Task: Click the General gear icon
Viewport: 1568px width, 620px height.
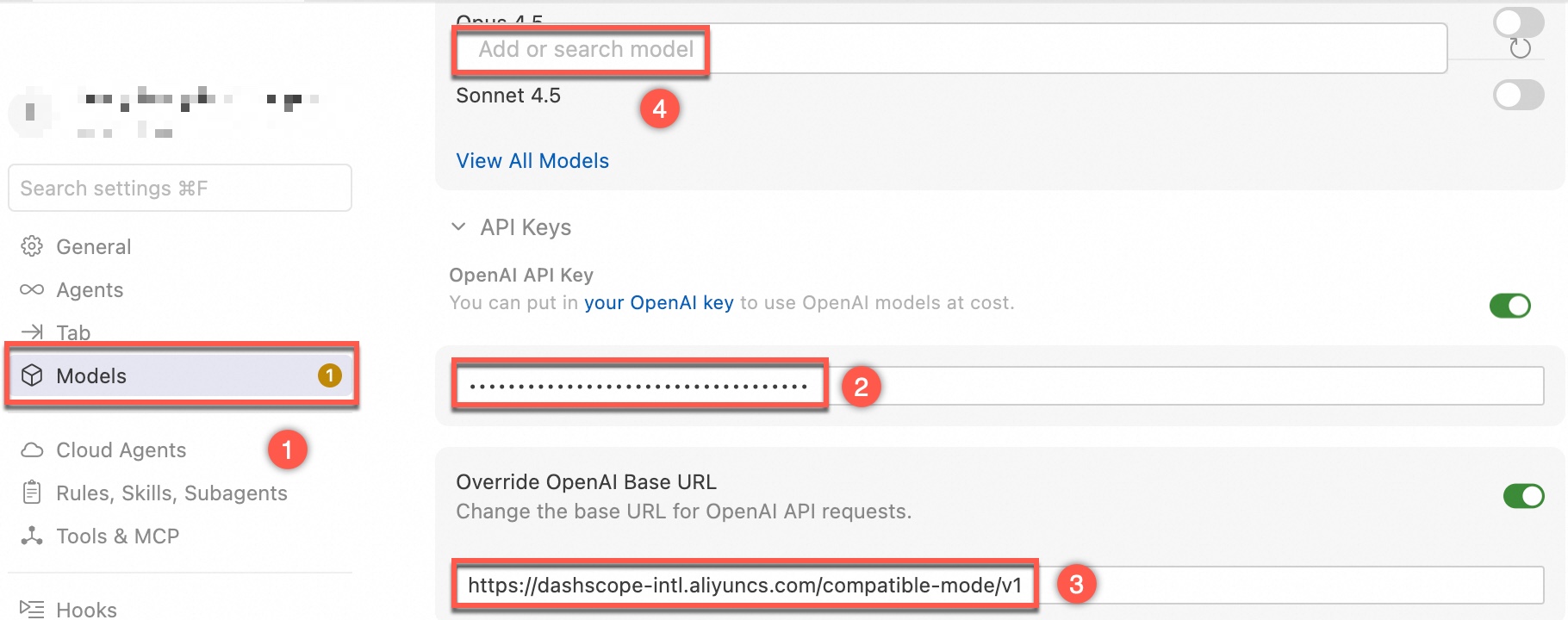Action: click(32, 246)
